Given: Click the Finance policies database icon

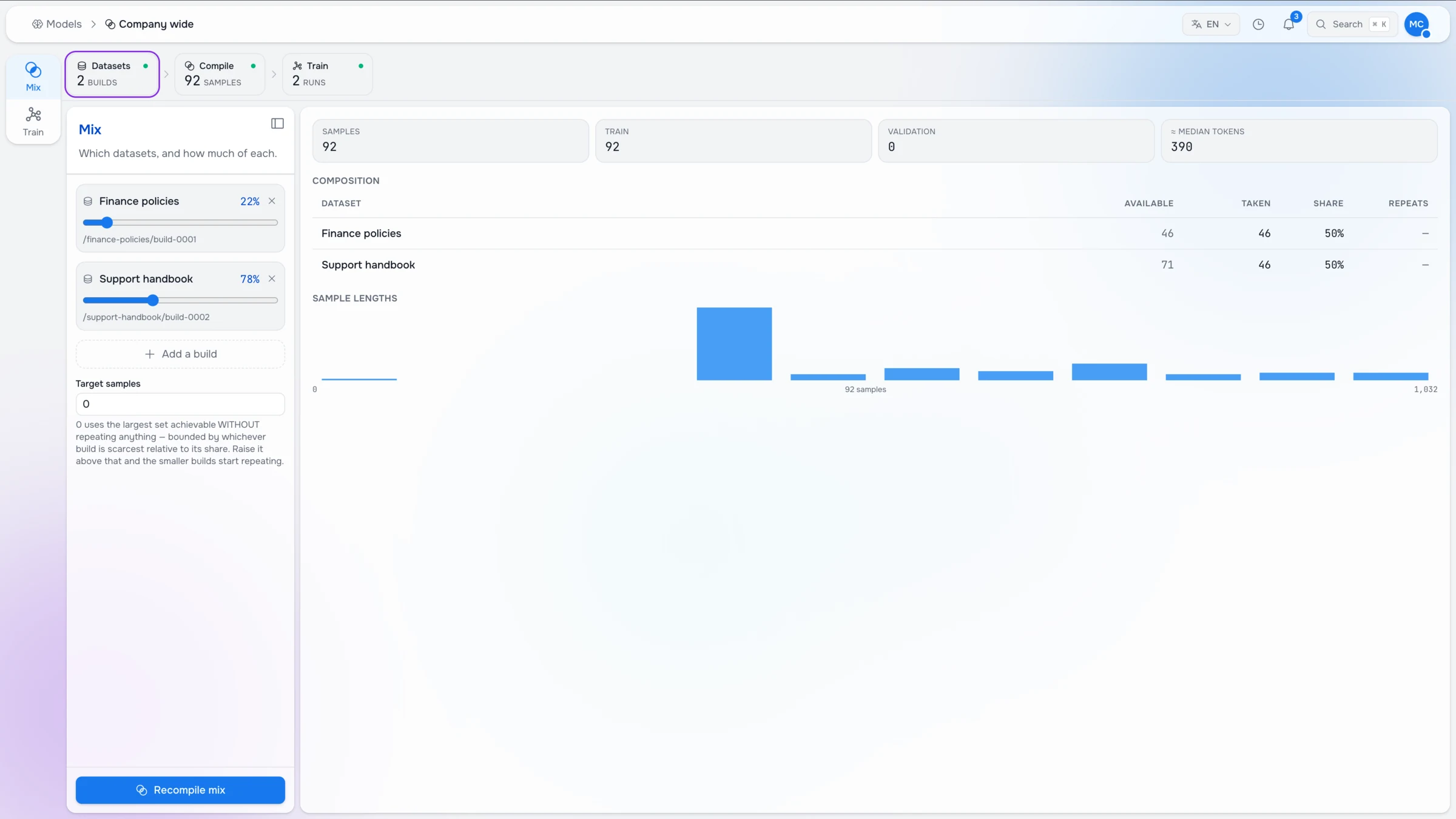Looking at the screenshot, I should 88,201.
